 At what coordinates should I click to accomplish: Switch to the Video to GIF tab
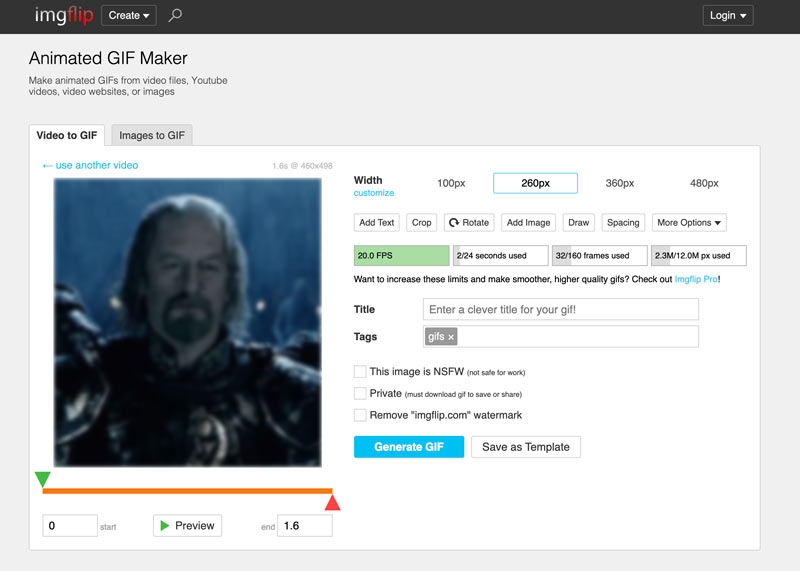[67, 135]
